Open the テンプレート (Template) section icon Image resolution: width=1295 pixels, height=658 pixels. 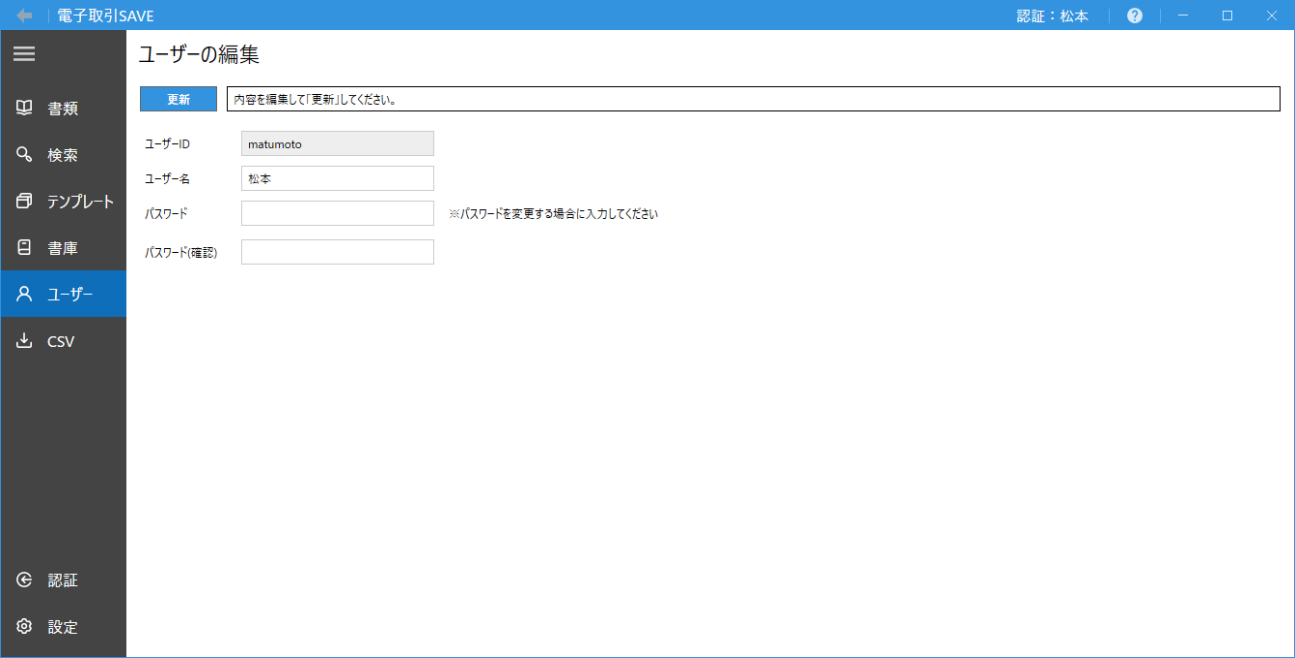click(24, 200)
